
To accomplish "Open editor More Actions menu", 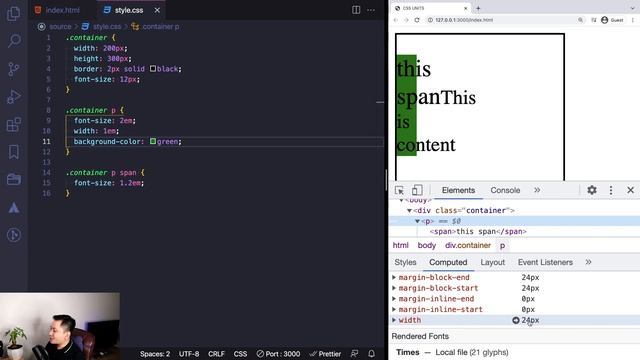I will click(x=371, y=10).
